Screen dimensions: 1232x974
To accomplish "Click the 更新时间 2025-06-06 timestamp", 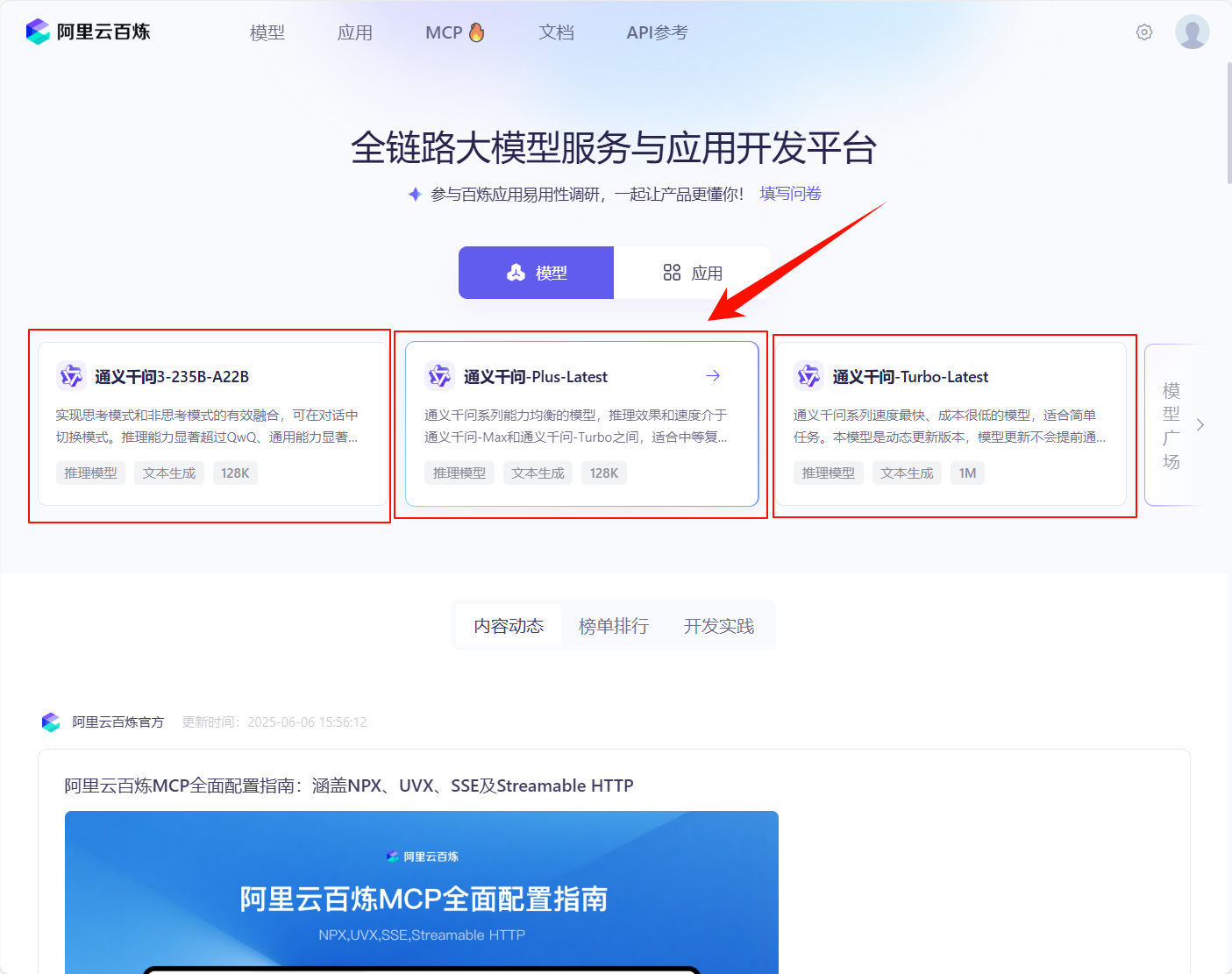I will pos(274,722).
